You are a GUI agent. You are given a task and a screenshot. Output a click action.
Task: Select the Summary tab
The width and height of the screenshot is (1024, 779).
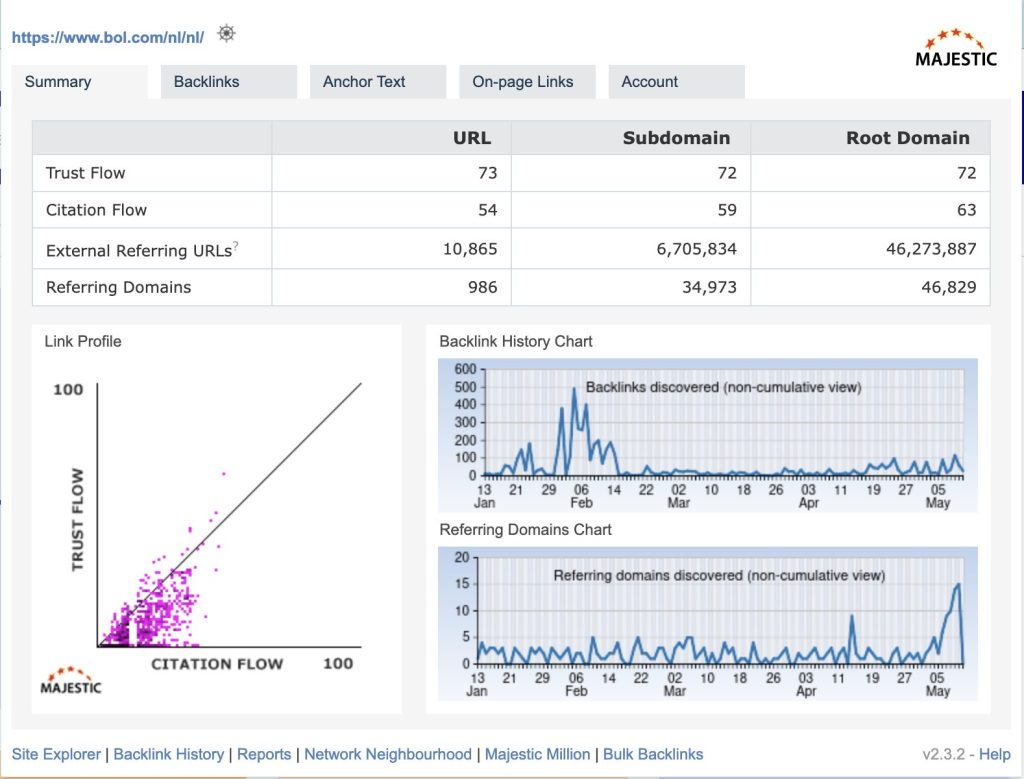(x=80, y=82)
